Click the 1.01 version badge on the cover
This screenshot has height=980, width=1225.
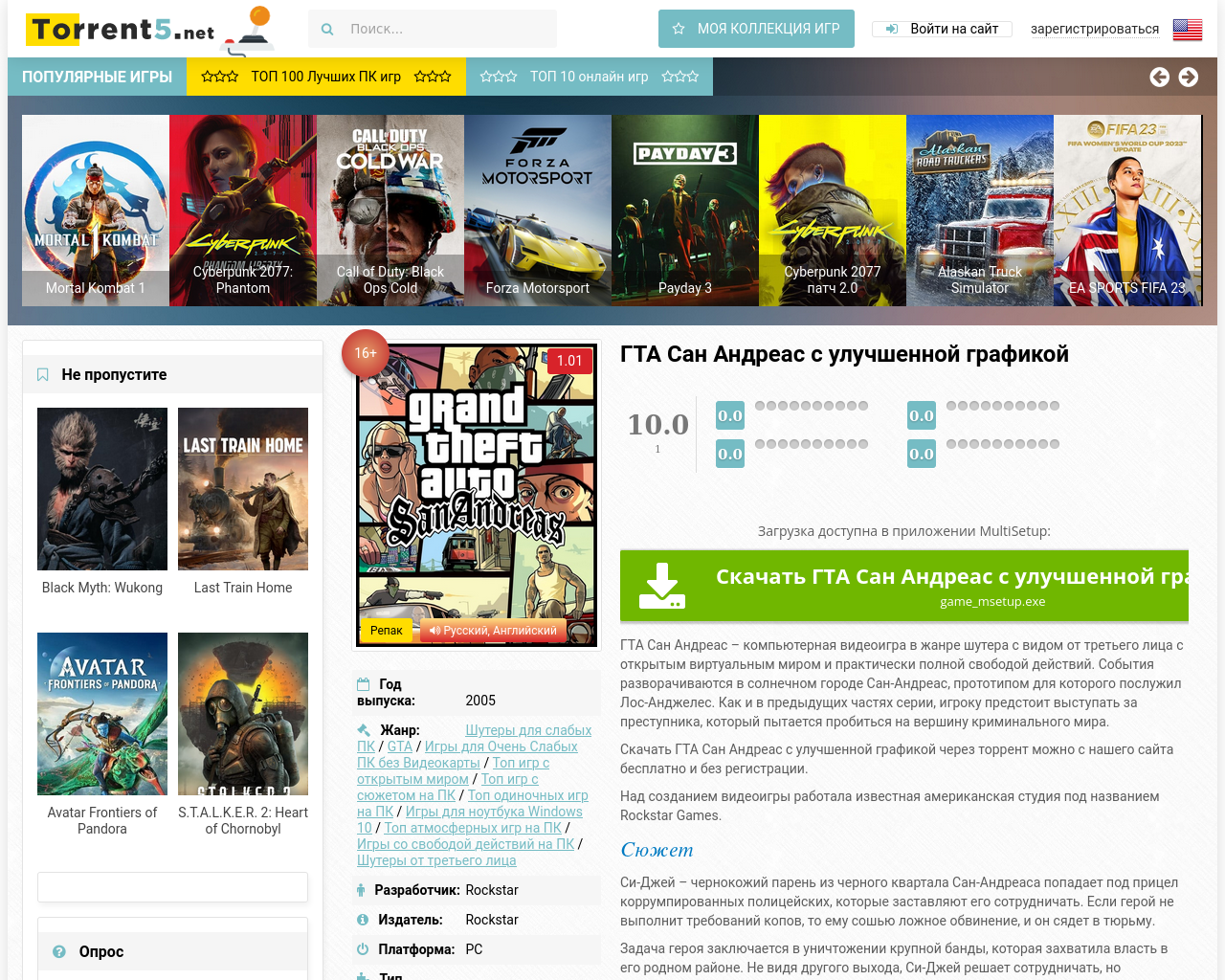click(569, 361)
